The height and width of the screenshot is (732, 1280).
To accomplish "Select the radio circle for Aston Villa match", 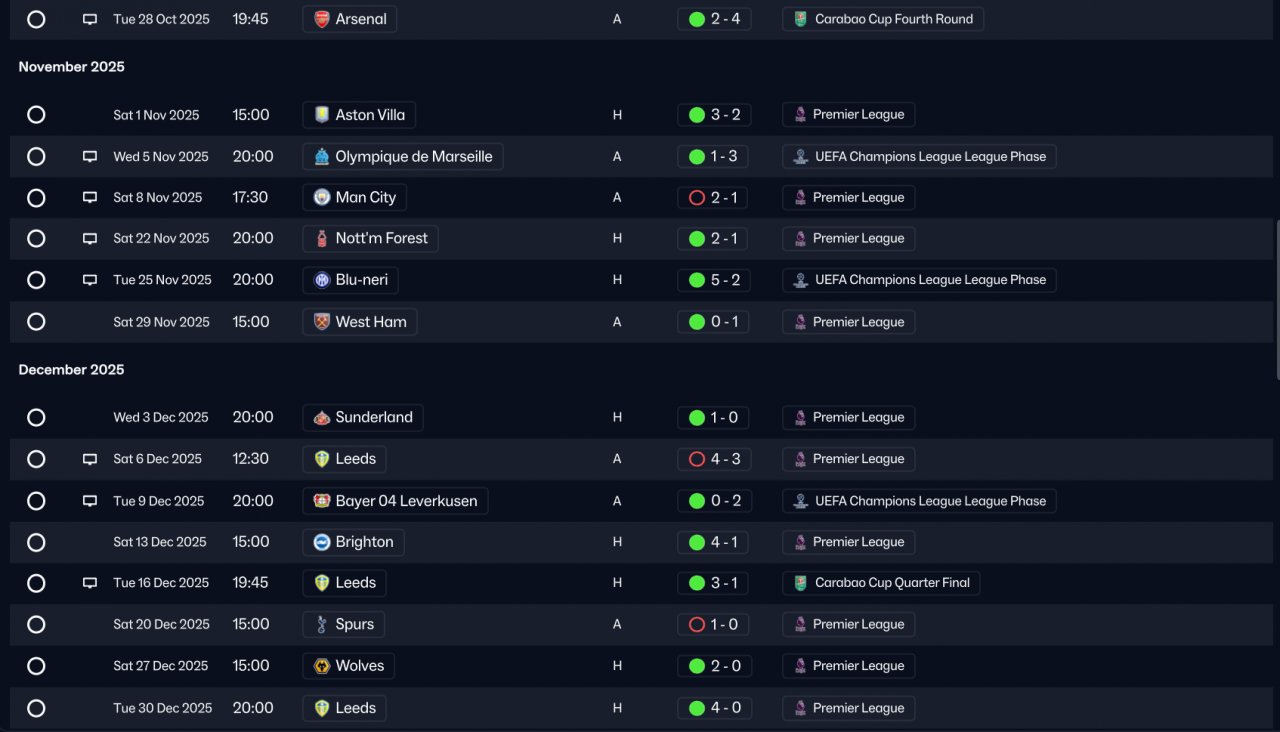I will (x=36, y=115).
